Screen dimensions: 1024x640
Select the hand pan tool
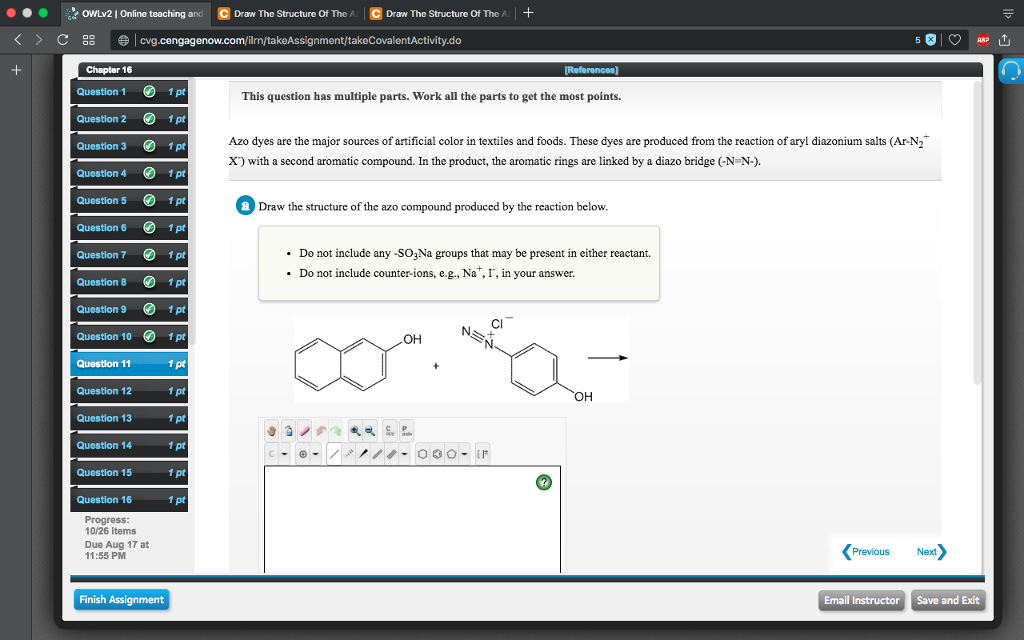pyautogui.click(x=271, y=429)
